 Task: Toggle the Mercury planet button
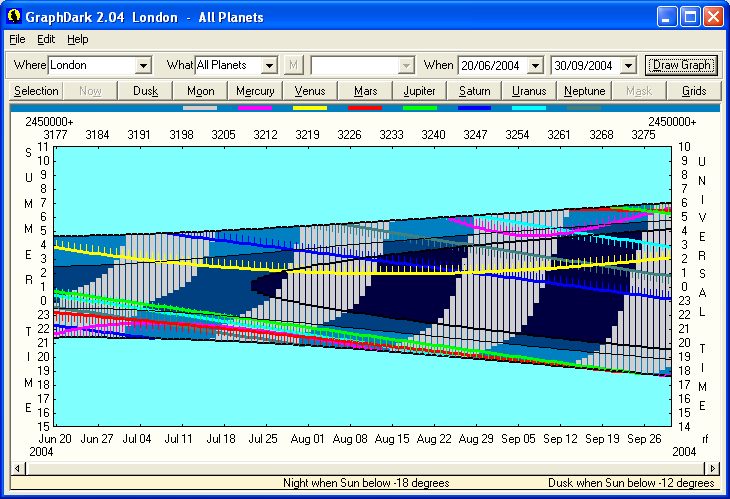255,91
